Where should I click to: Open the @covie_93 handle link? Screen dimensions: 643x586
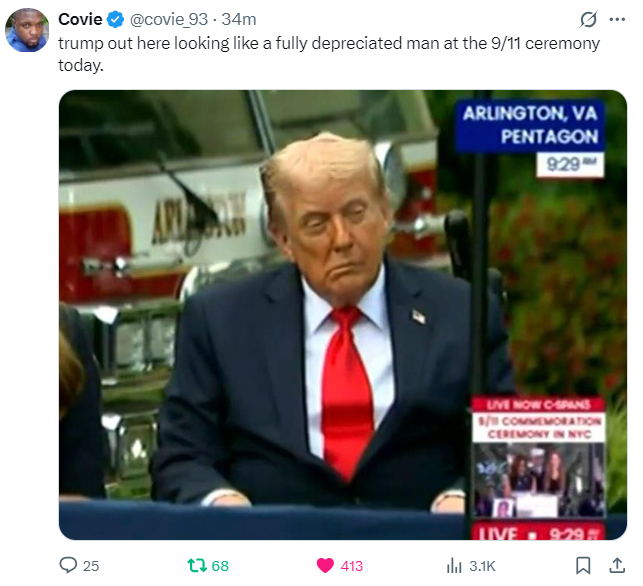coord(169,19)
